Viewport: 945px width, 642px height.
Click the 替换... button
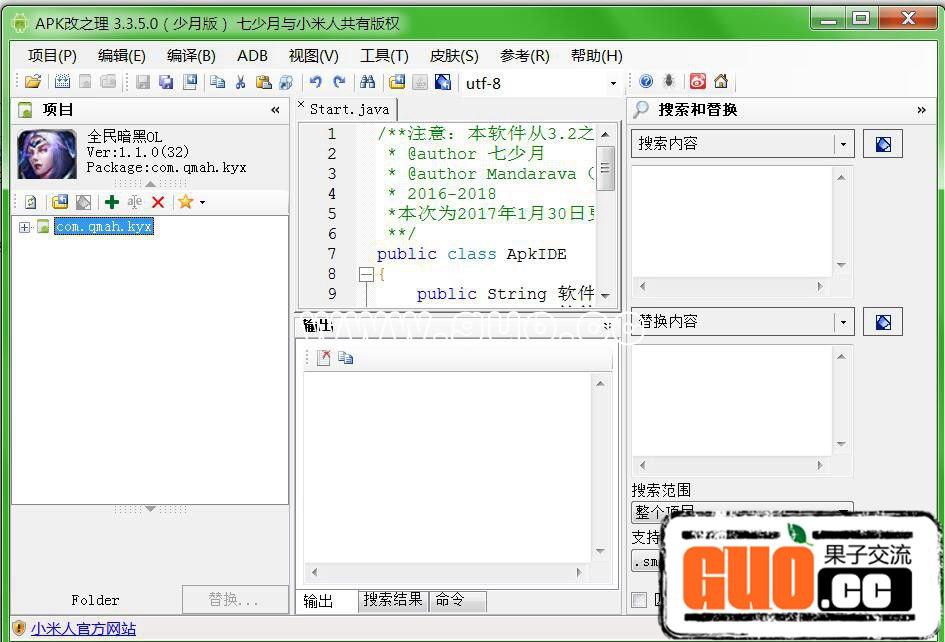point(235,600)
